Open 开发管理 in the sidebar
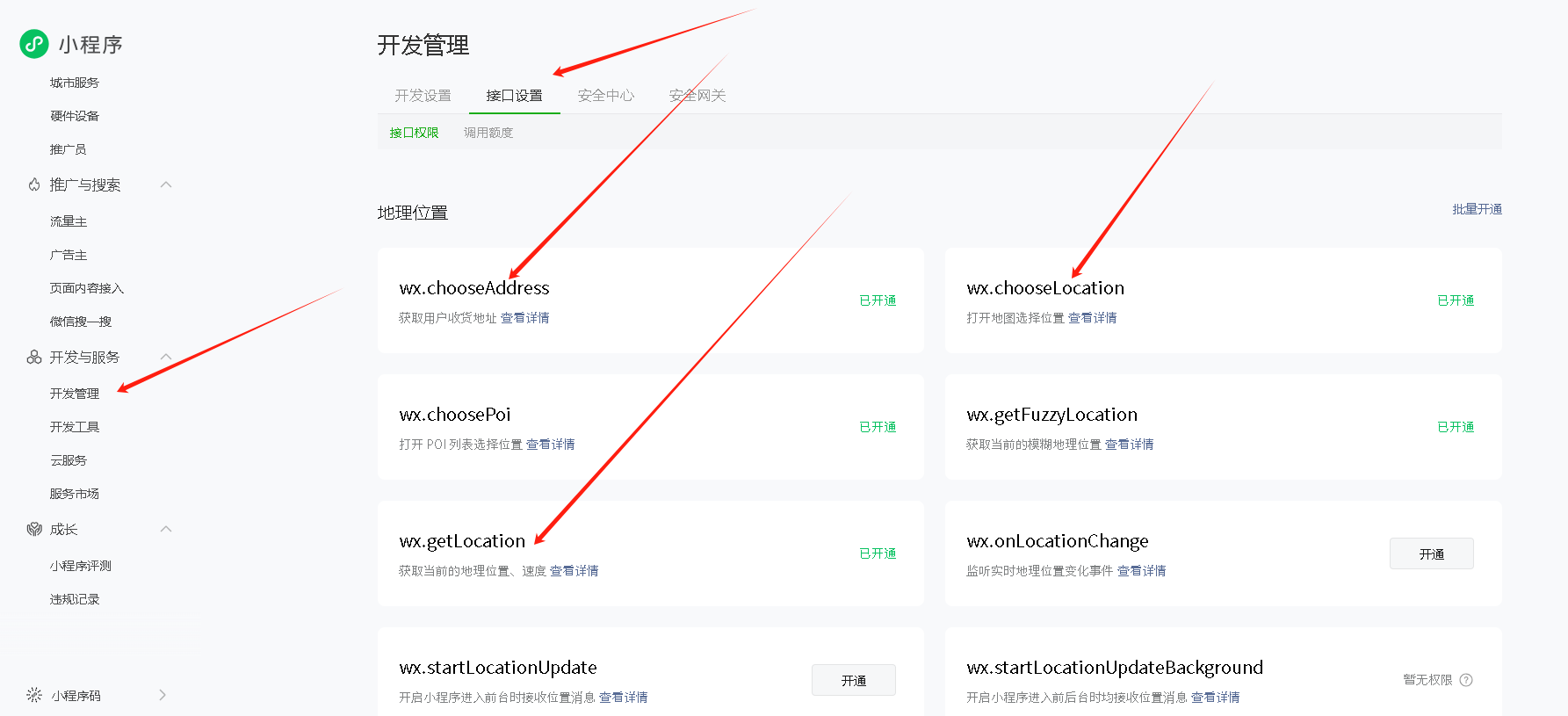 click(75, 394)
